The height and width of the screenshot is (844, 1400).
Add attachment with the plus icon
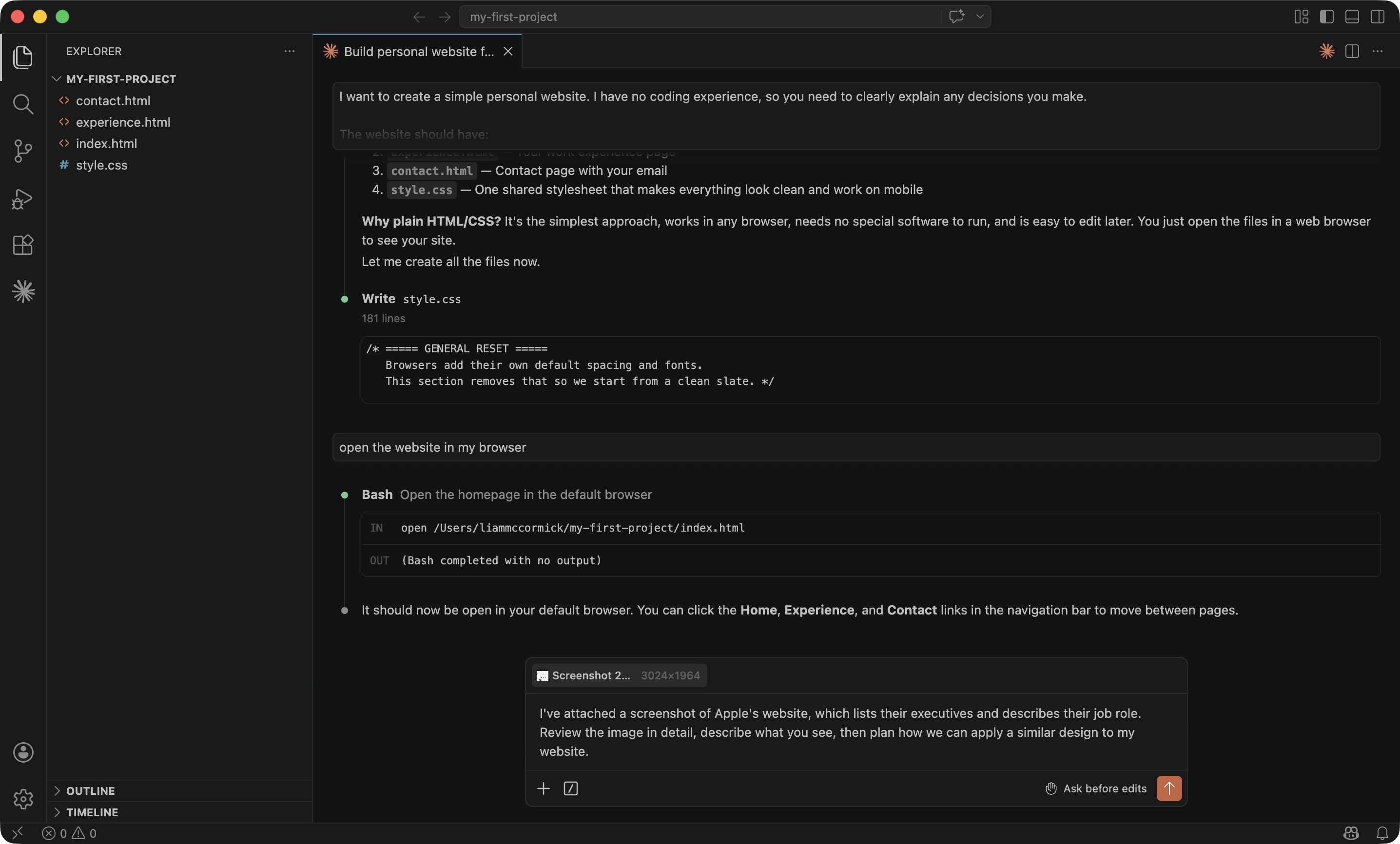543,788
